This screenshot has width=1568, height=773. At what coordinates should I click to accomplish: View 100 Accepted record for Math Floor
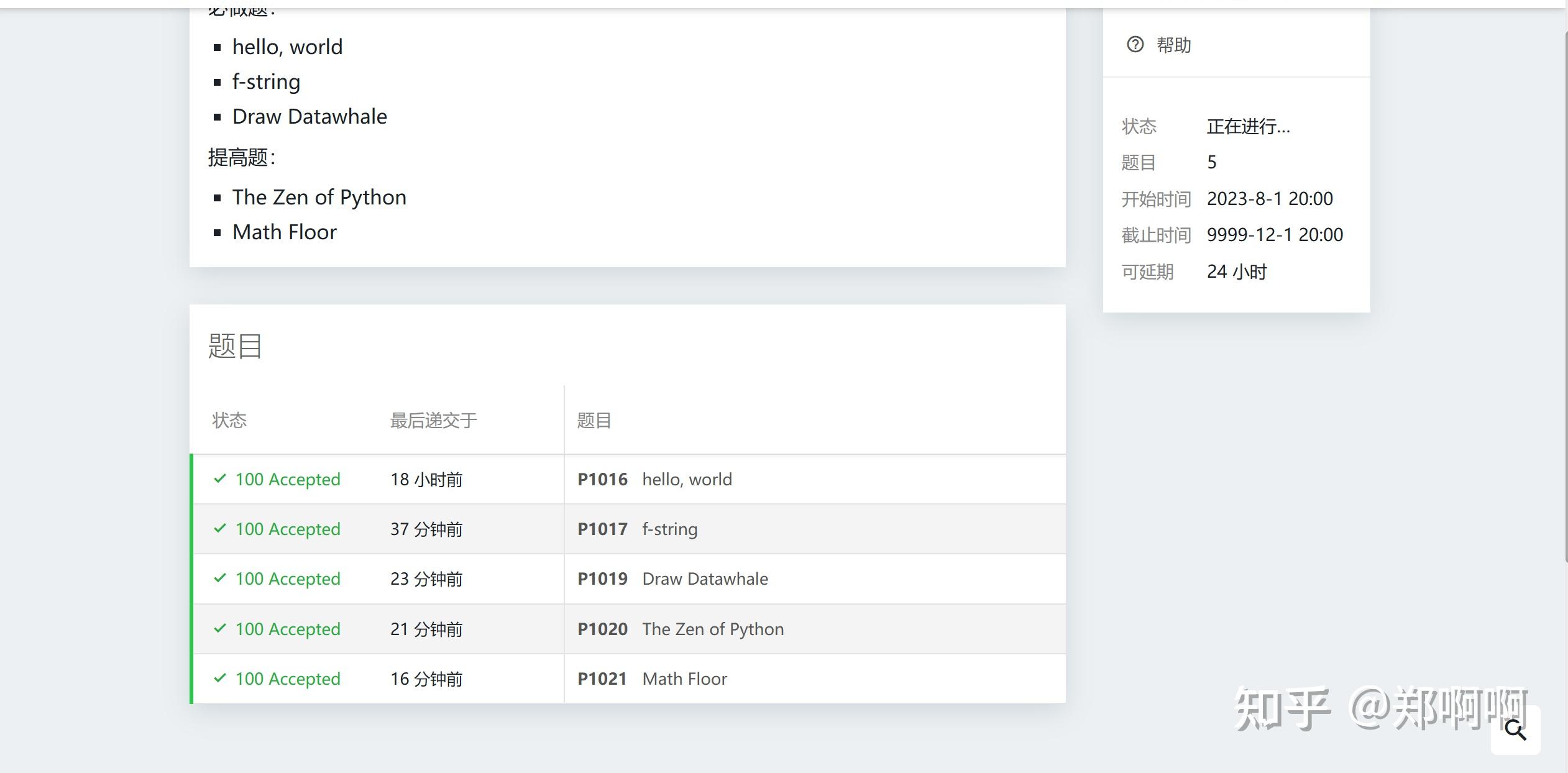pos(288,679)
